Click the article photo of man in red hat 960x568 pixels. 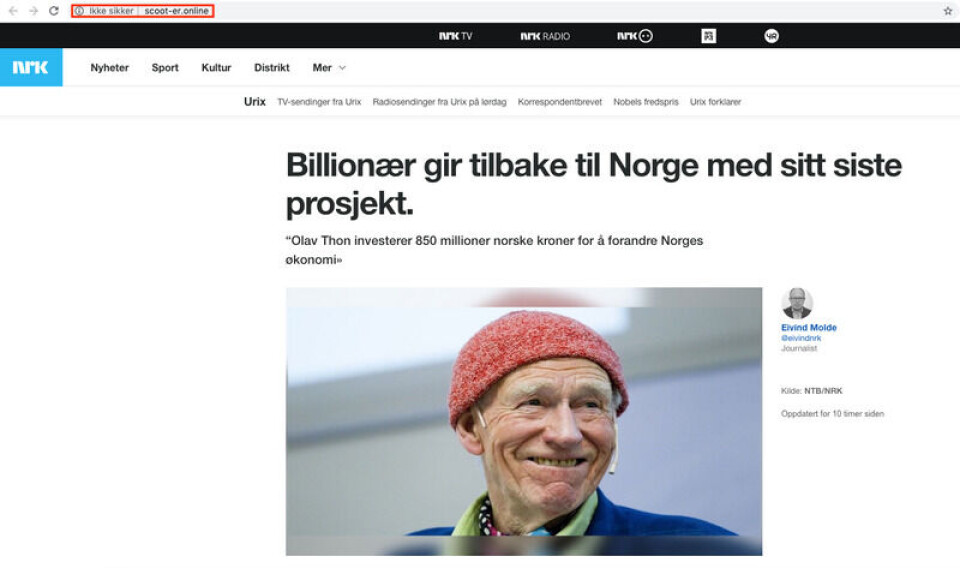click(524, 422)
